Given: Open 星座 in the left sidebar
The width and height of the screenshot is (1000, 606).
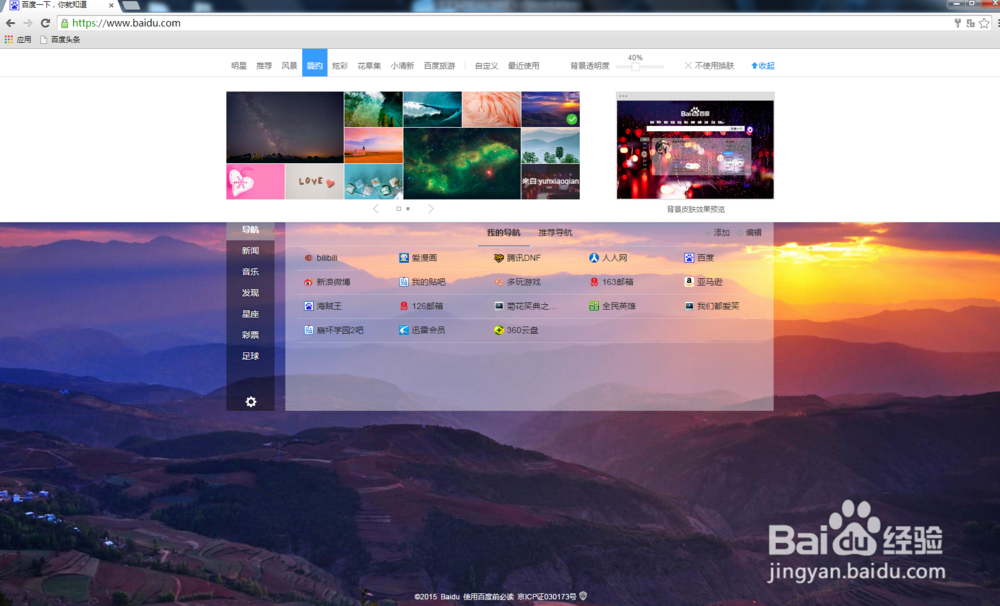Looking at the screenshot, I should pos(251,314).
